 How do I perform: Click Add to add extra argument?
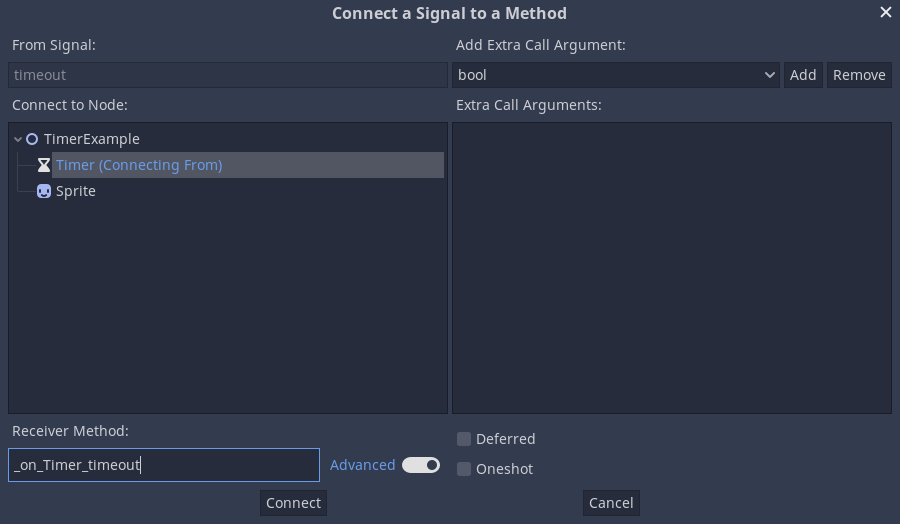click(803, 75)
